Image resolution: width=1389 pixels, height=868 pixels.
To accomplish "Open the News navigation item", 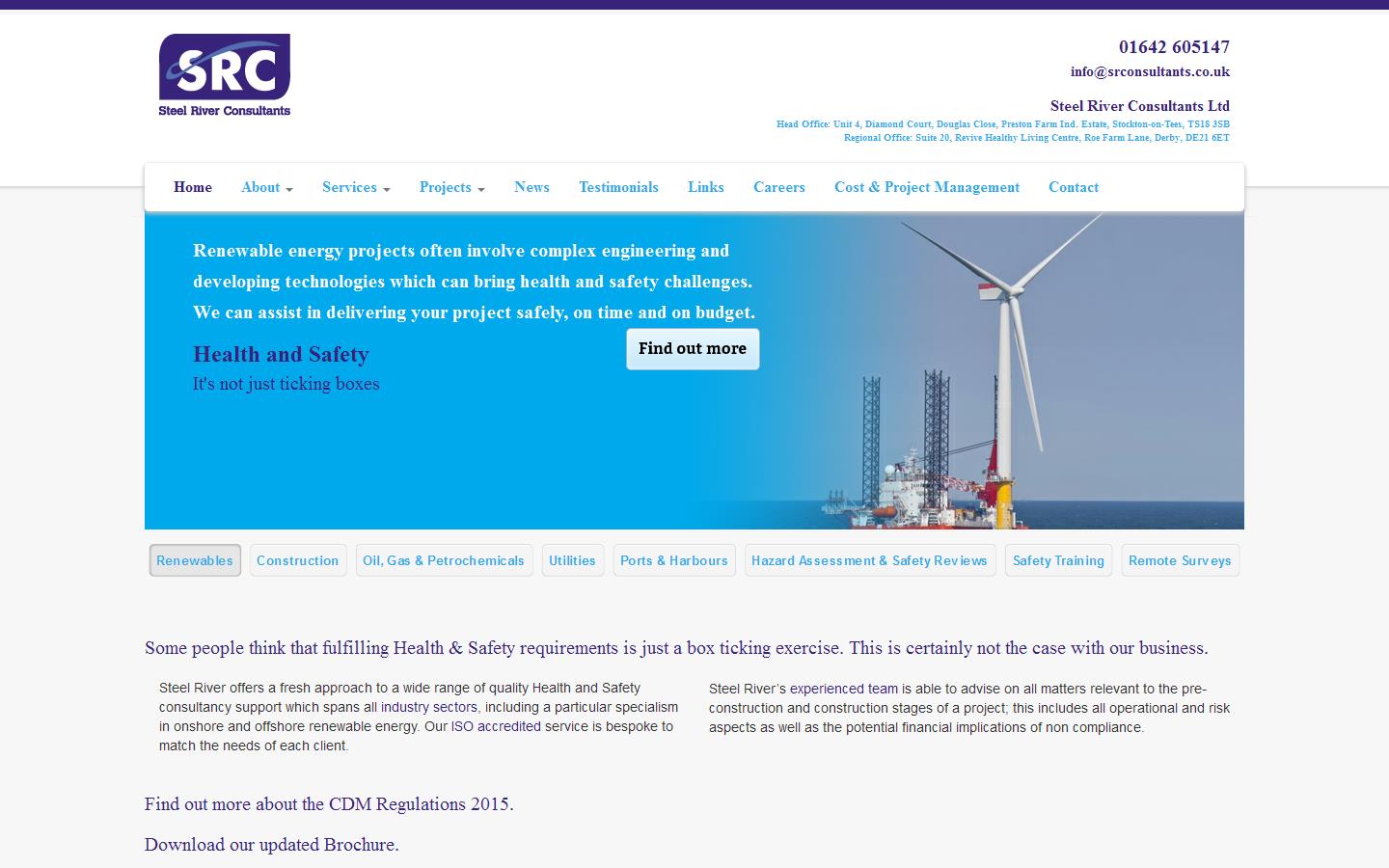I will click(531, 187).
